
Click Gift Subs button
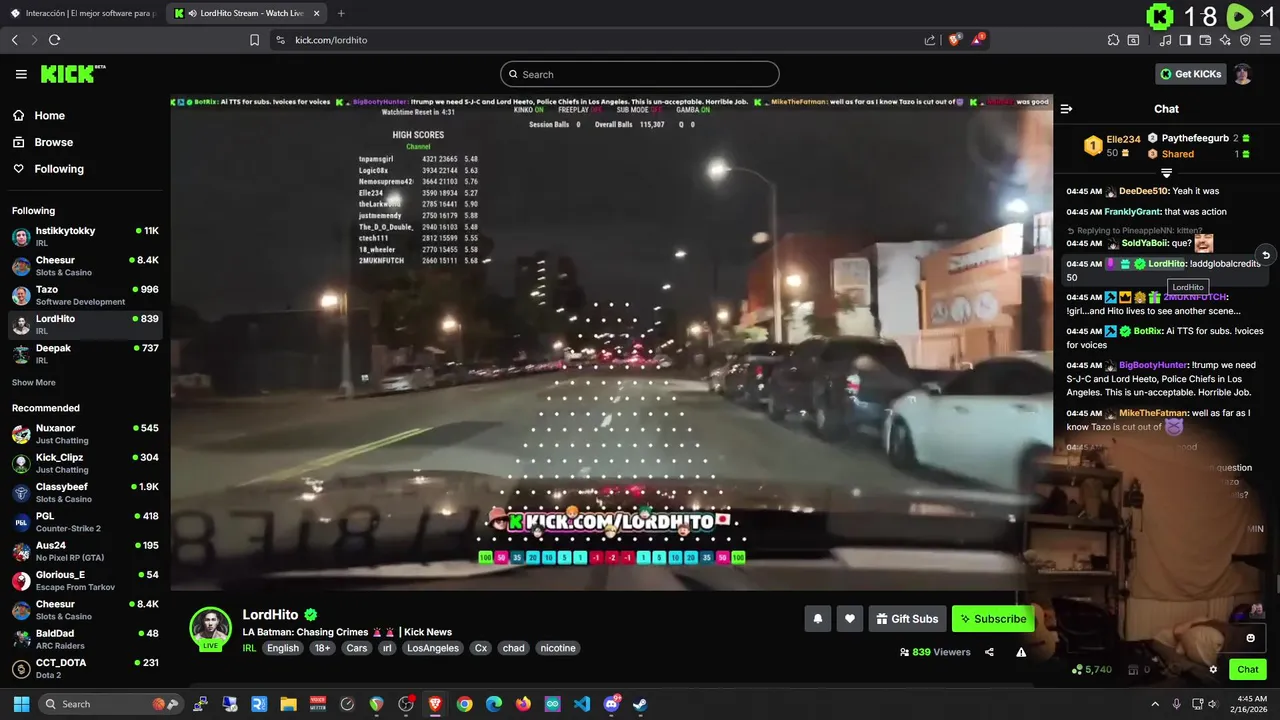click(907, 619)
